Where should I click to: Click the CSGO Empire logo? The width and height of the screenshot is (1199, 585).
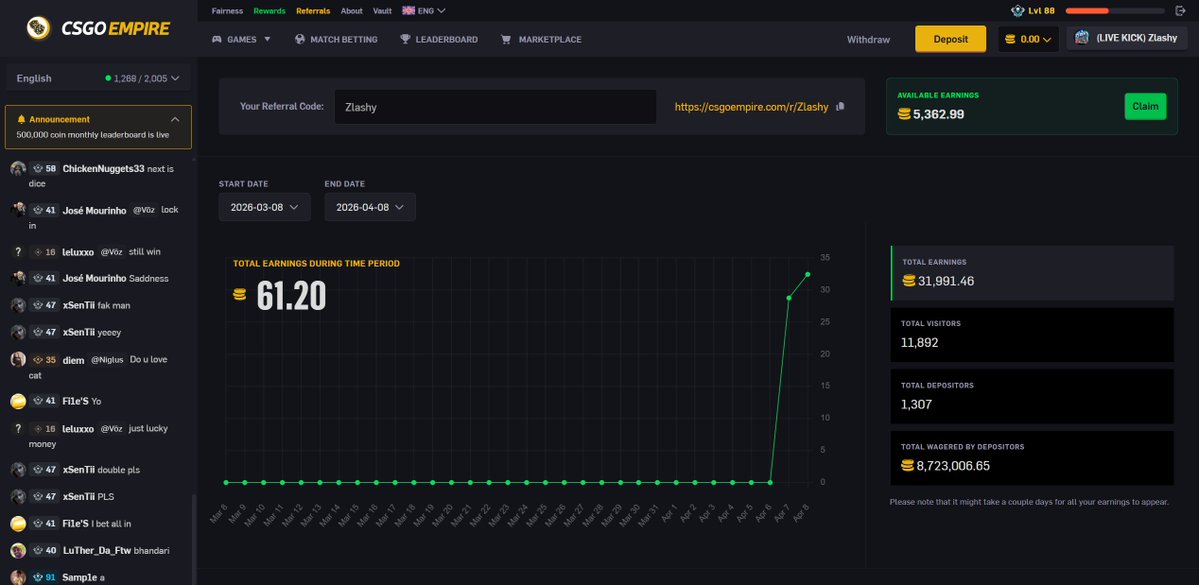tap(98, 28)
